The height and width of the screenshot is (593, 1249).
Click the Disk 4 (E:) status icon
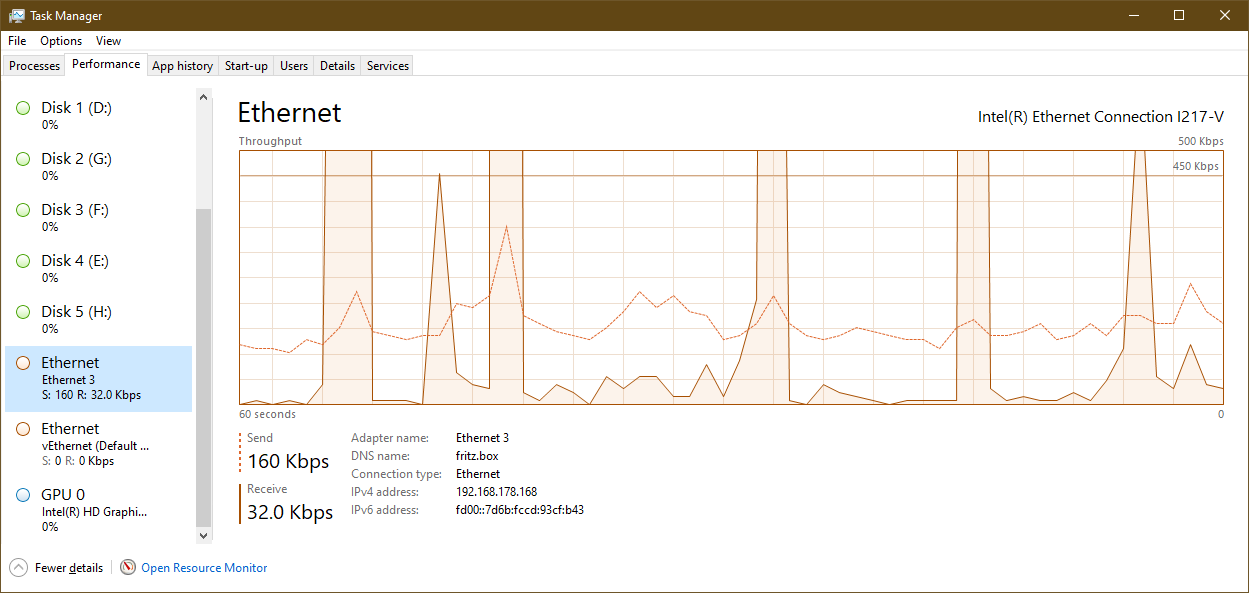pos(23,261)
